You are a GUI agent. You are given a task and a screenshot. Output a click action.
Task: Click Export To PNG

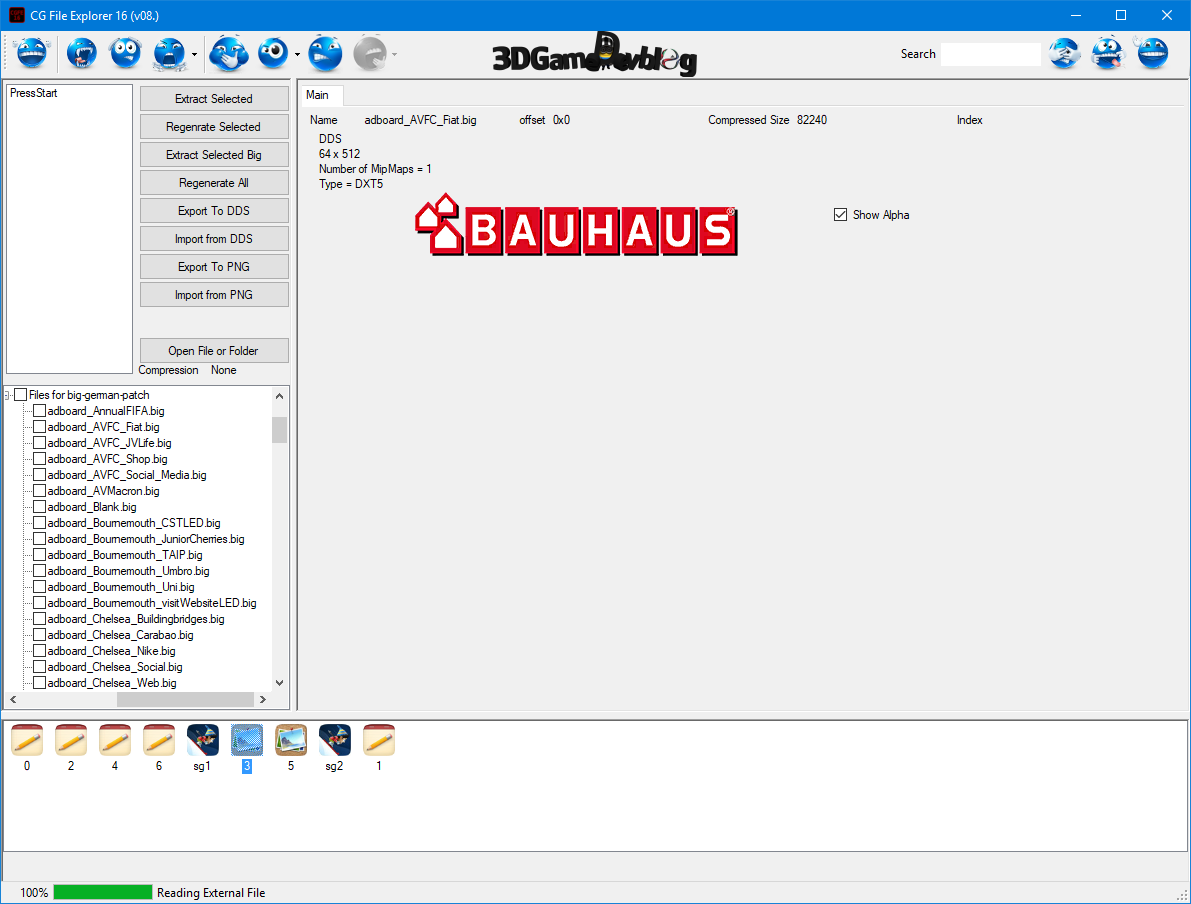[x=213, y=267]
